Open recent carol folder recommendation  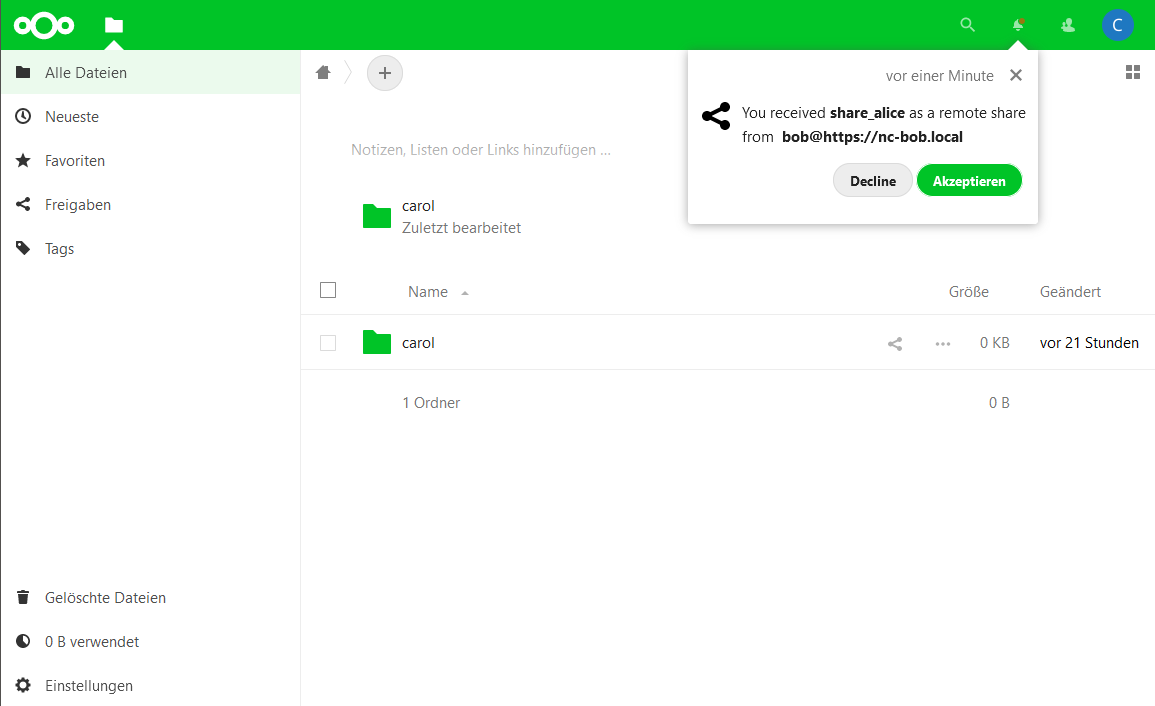[x=442, y=217]
